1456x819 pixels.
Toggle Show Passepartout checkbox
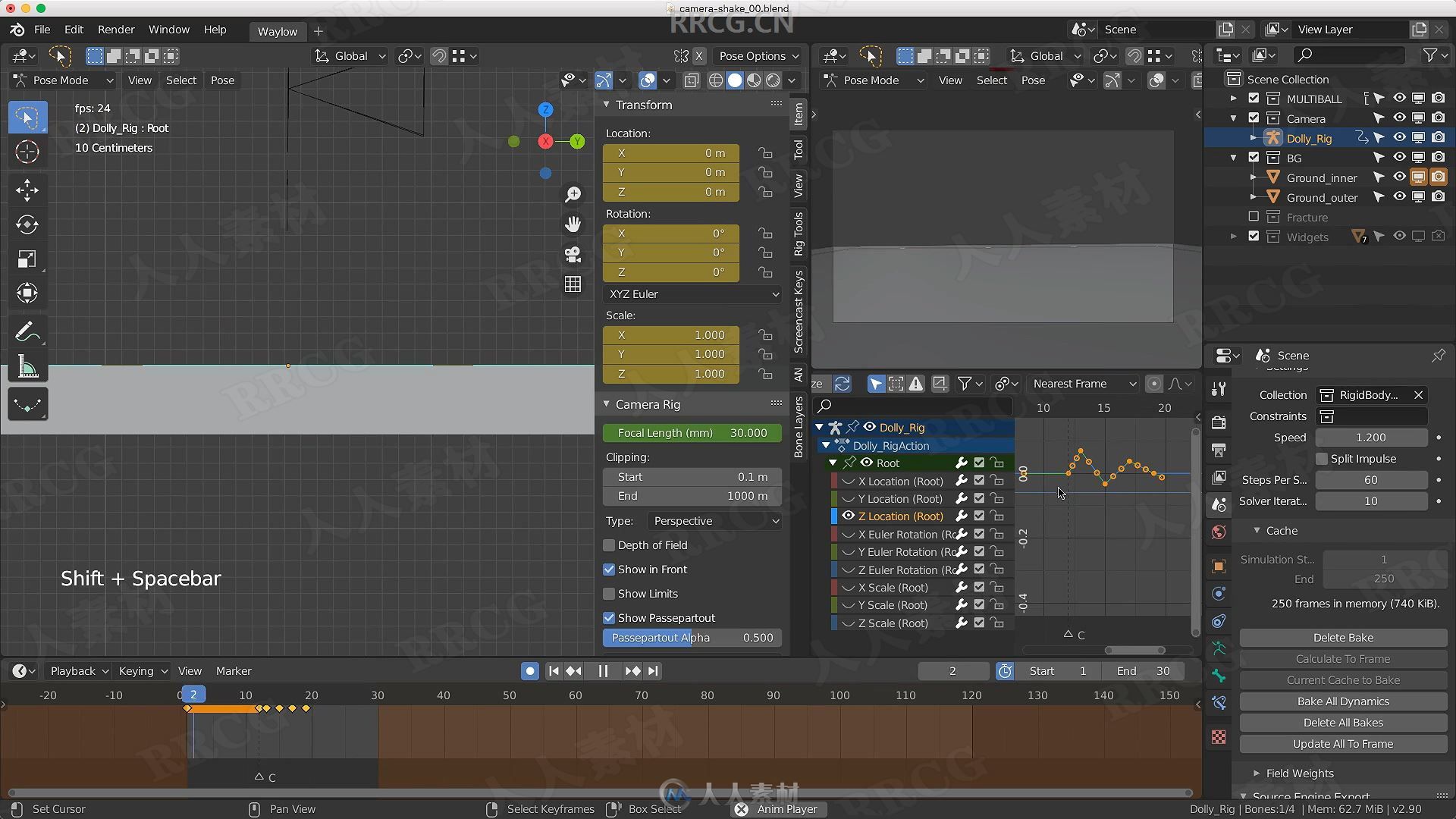point(609,617)
